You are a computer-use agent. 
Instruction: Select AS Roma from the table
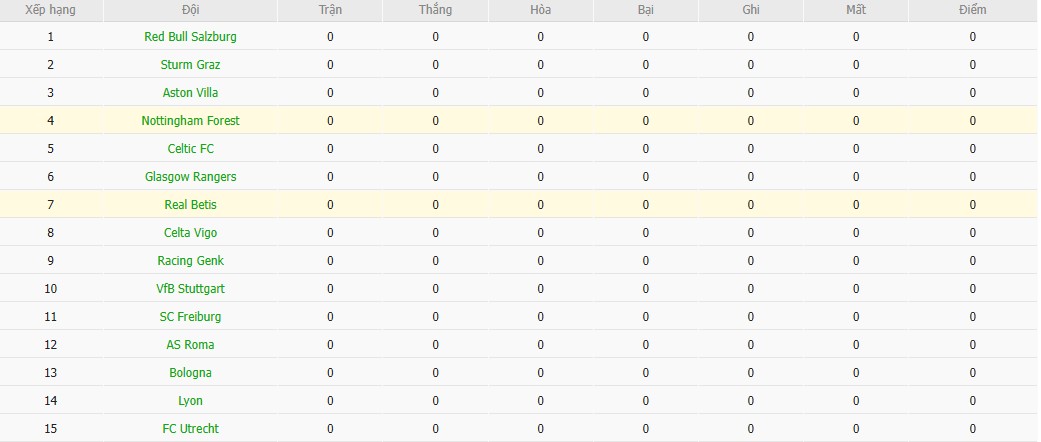tap(190, 345)
